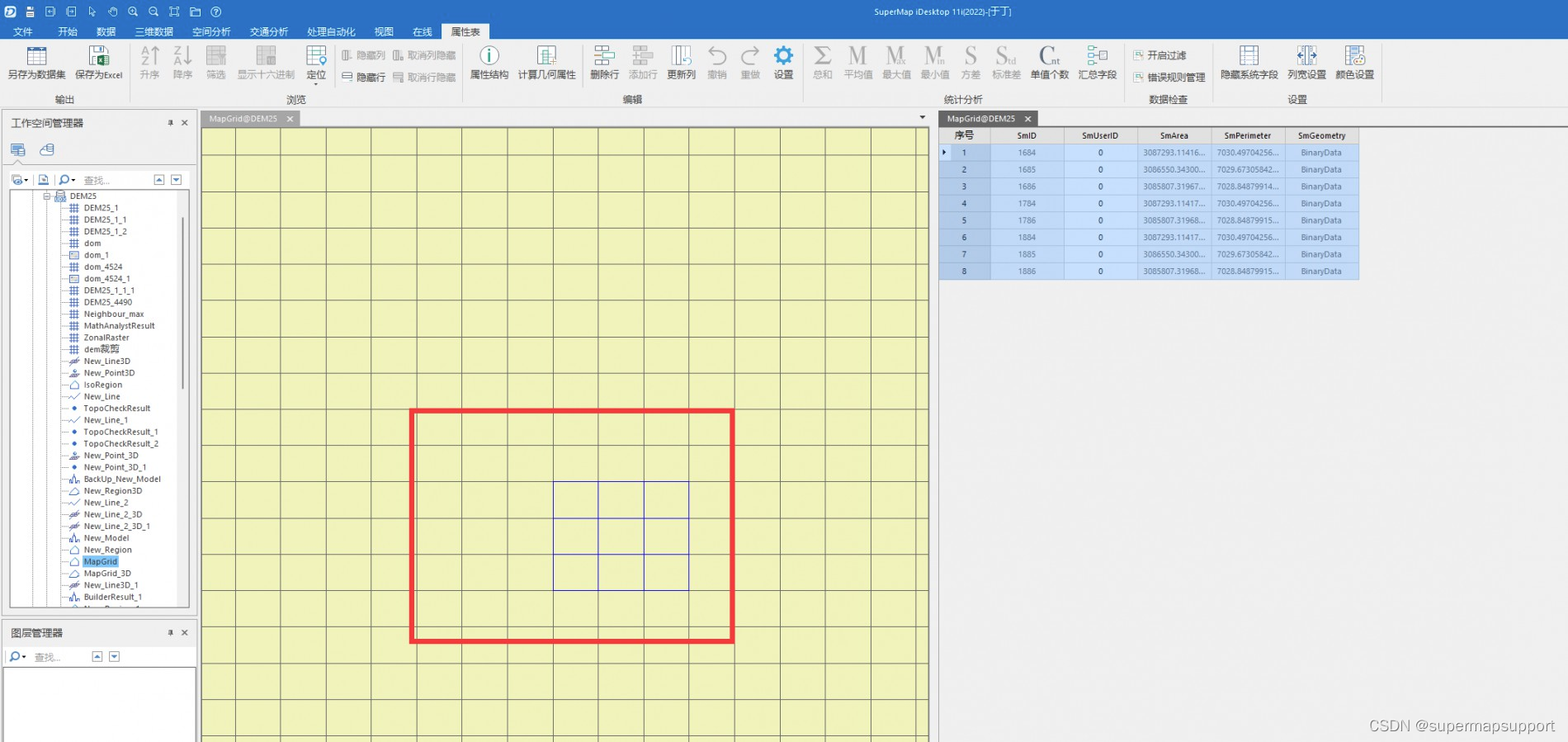Switch to the 三维数据 ribbon tab
This screenshot has height=742, width=1568.
point(154,31)
